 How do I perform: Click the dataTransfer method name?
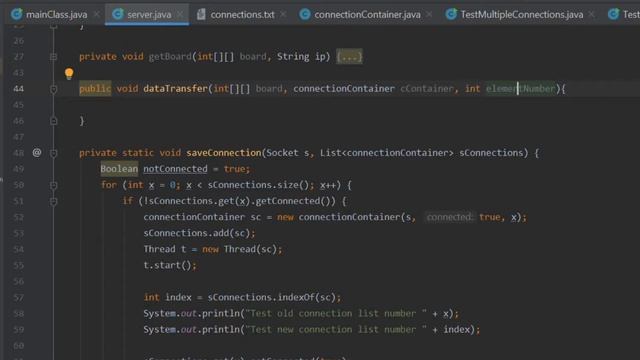(176, 89)
